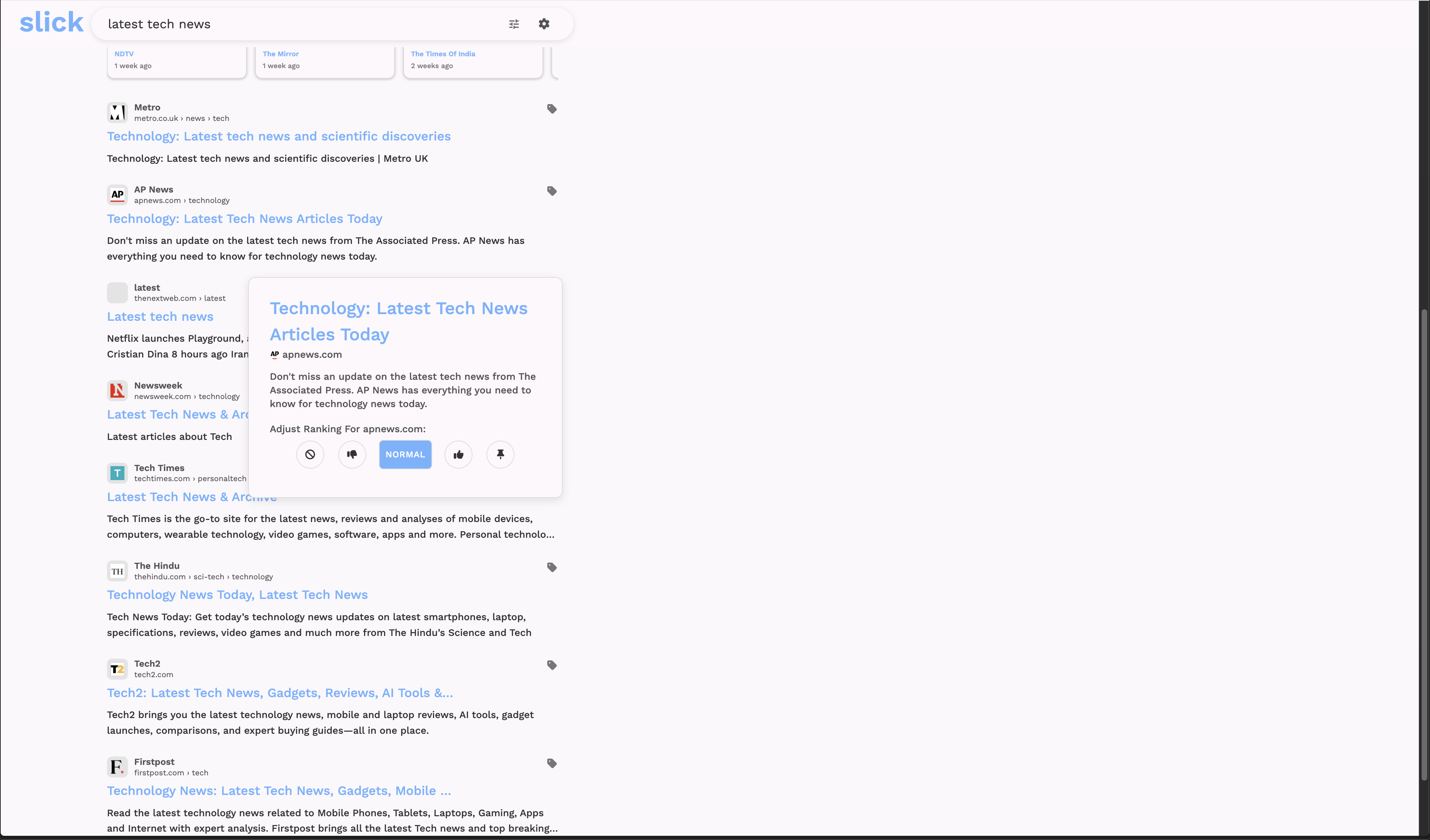Open Newsweek Latest Tech News link
Viewport: 1430px width, 840px height.
coord(178,414)
